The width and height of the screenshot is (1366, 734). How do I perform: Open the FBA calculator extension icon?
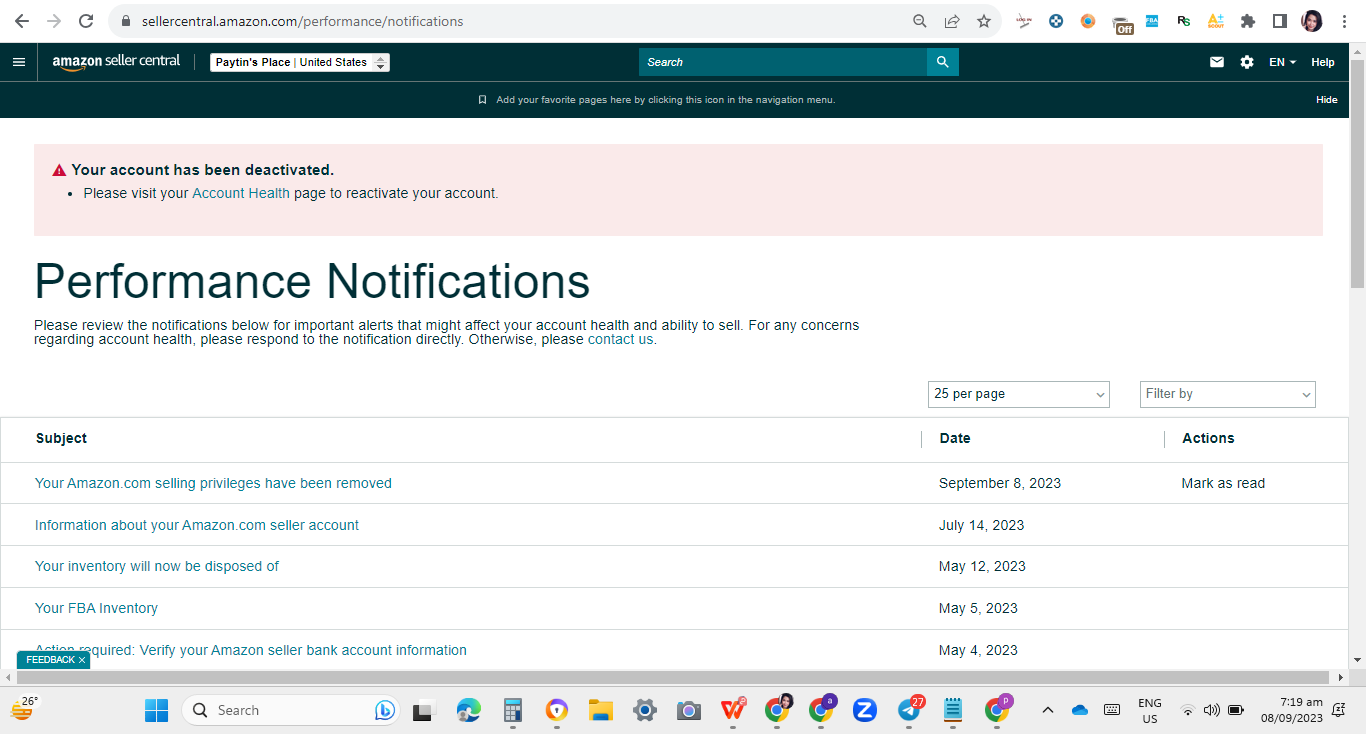tap(1152, 20)
